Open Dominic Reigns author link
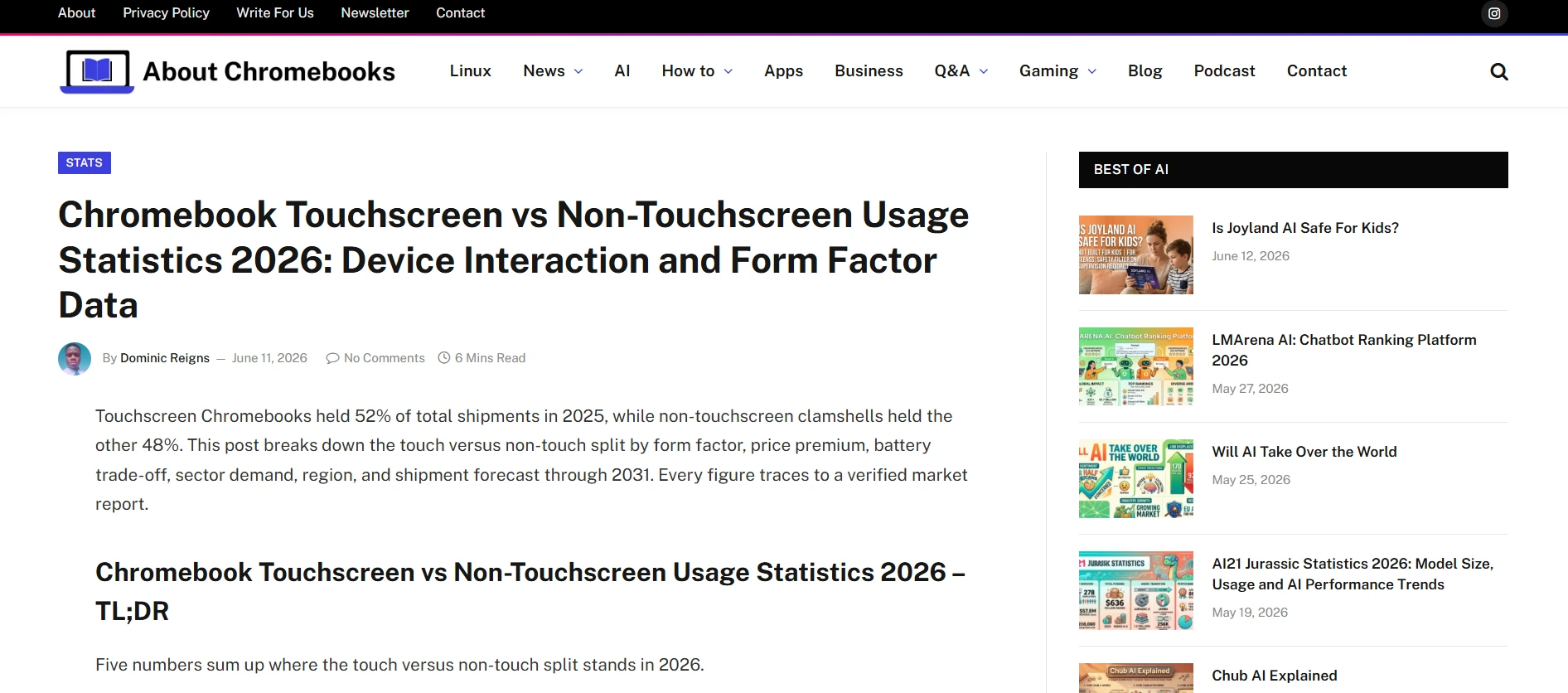 [x=165, y=358]
